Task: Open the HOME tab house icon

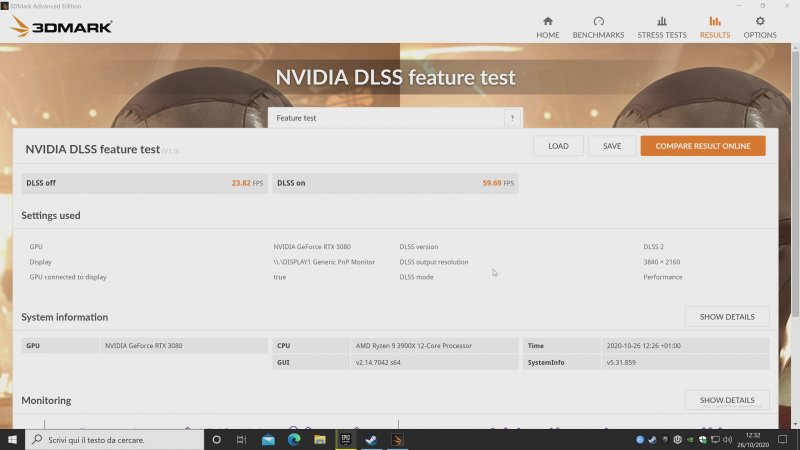Action: pyautogui.click(x=547, y=21)
